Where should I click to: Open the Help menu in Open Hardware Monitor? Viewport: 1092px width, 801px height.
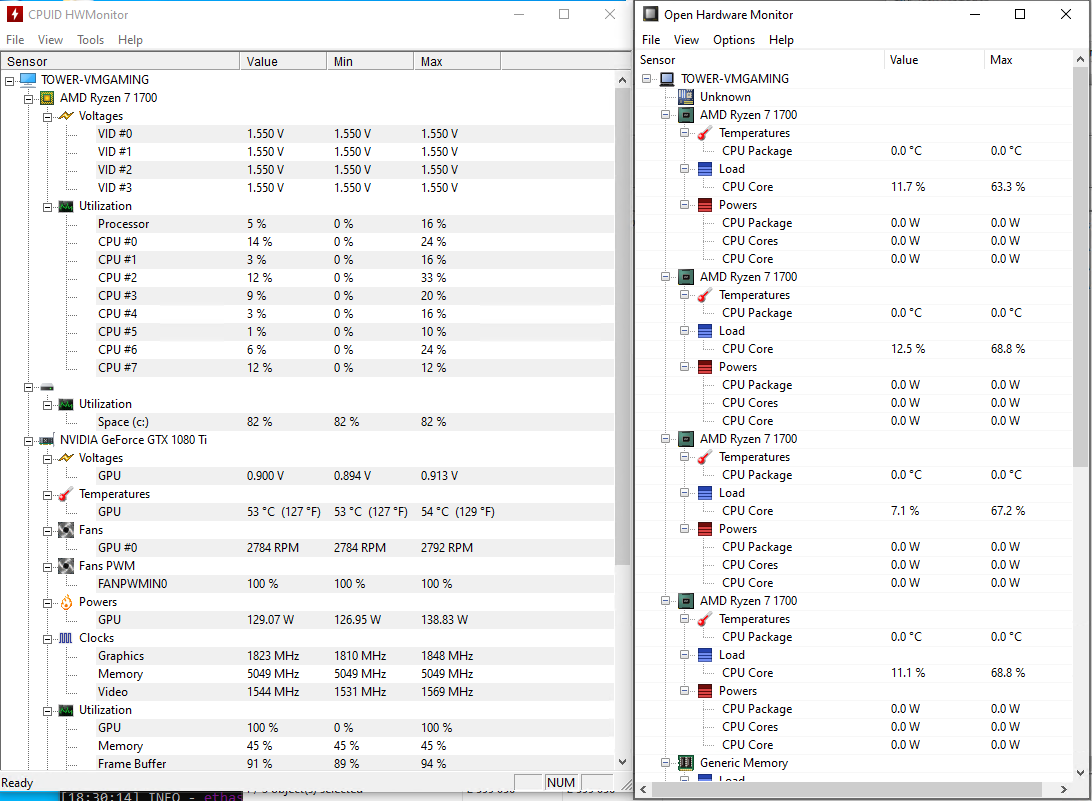pyautogui.click(x=781, y=40)
